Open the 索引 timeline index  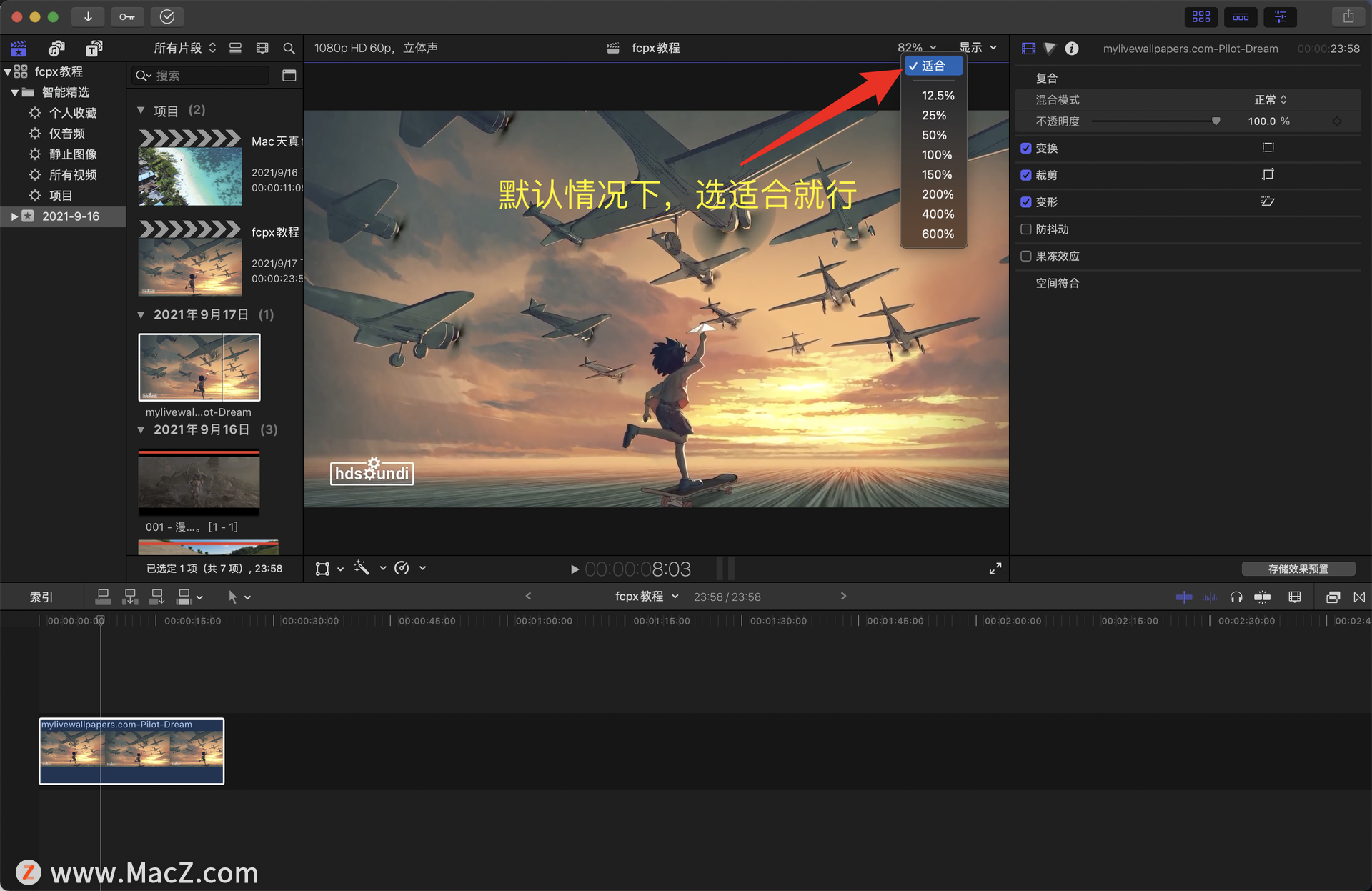tap(41, 597)
